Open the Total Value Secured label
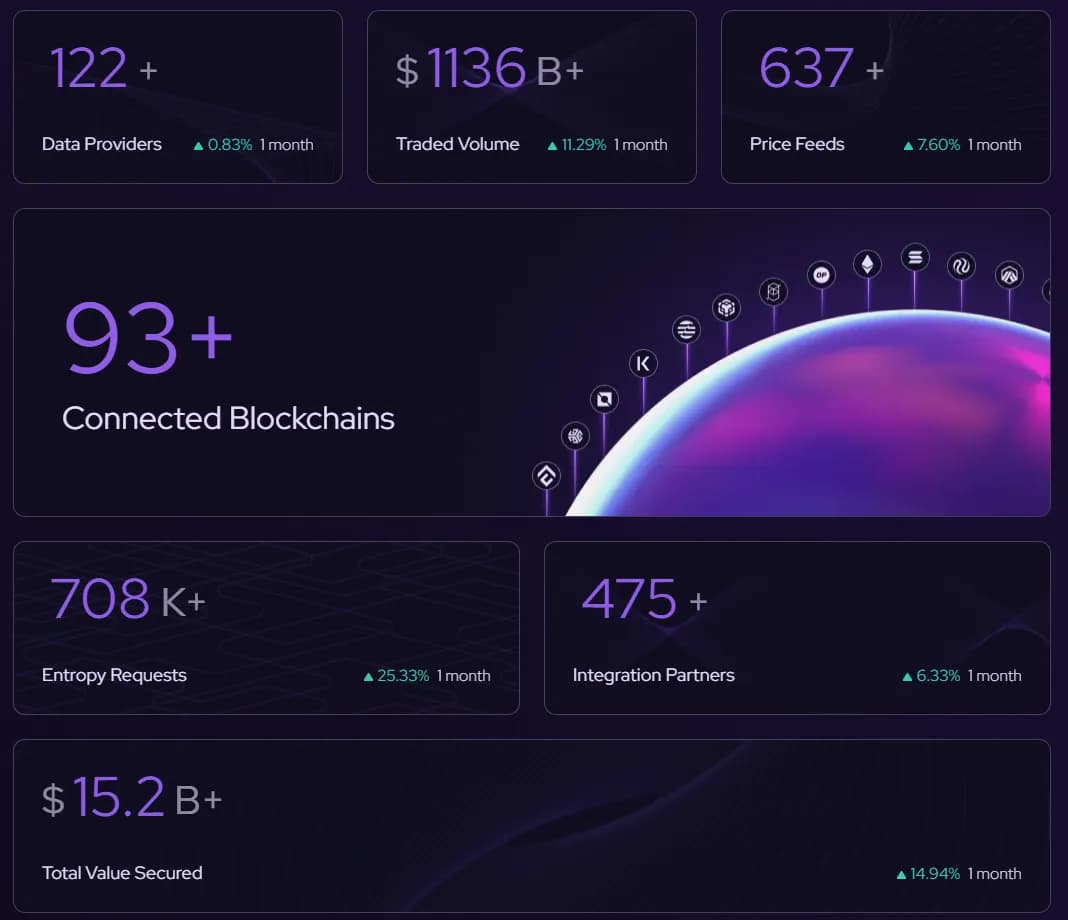This screenshot has height=920, width=1068. (122, 873)
